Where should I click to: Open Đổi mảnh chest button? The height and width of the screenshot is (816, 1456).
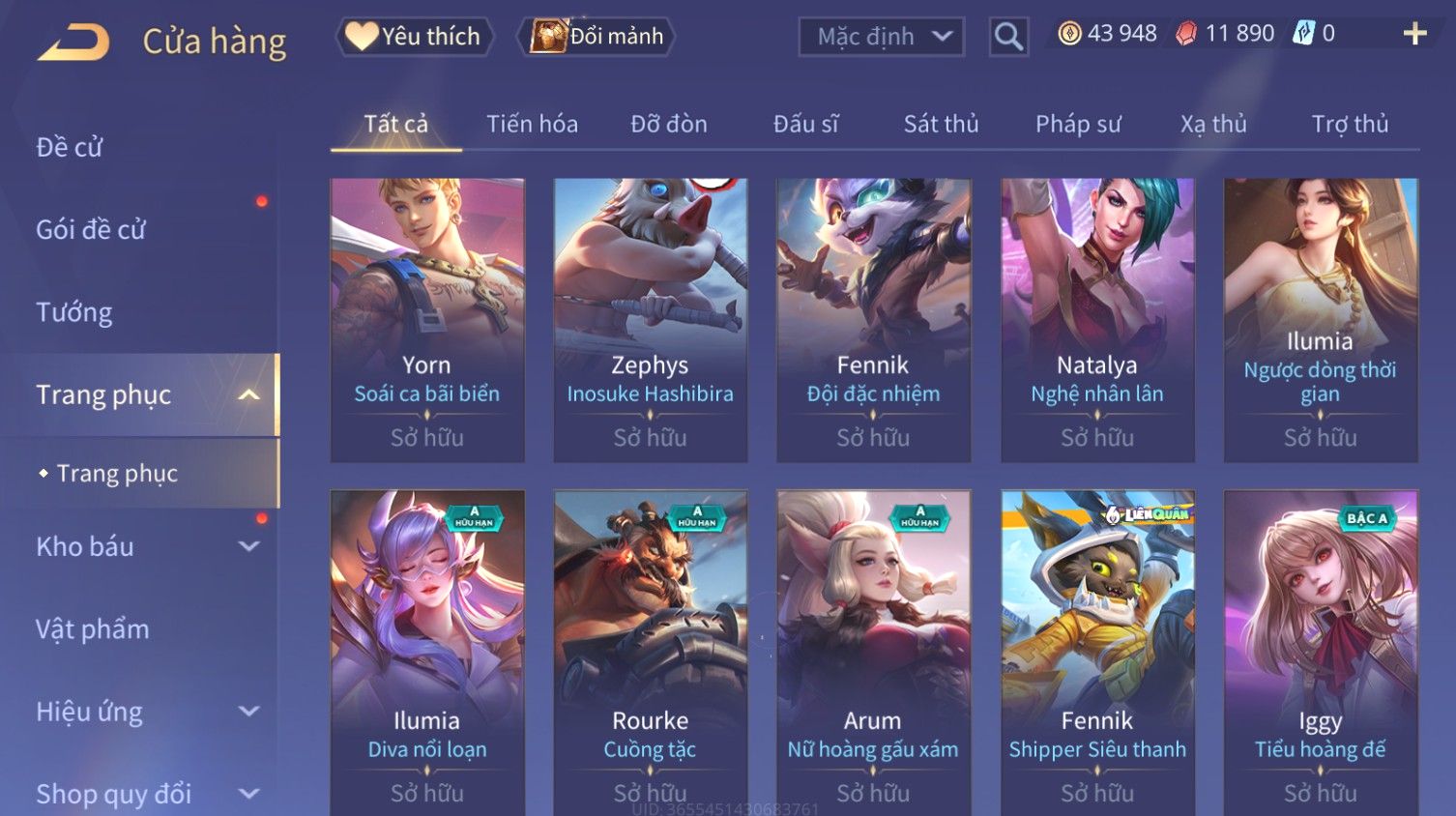[x=596, y=37]
